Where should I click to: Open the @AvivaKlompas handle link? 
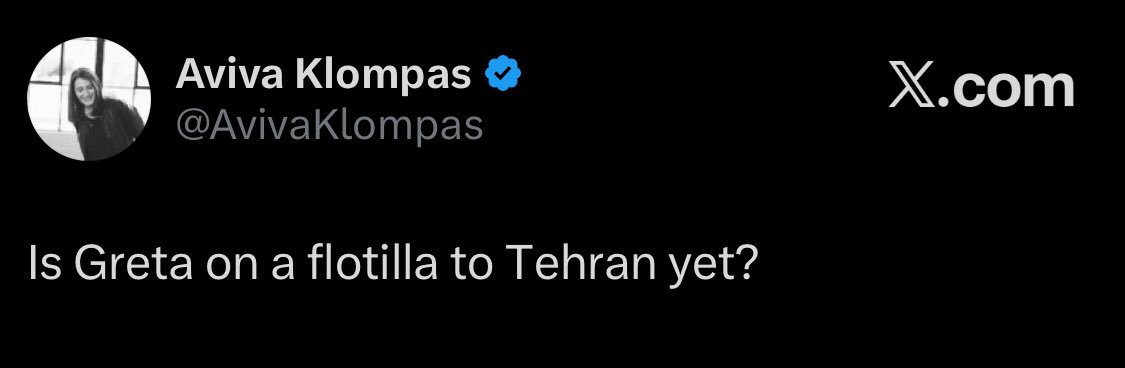[x=329, y=124]
